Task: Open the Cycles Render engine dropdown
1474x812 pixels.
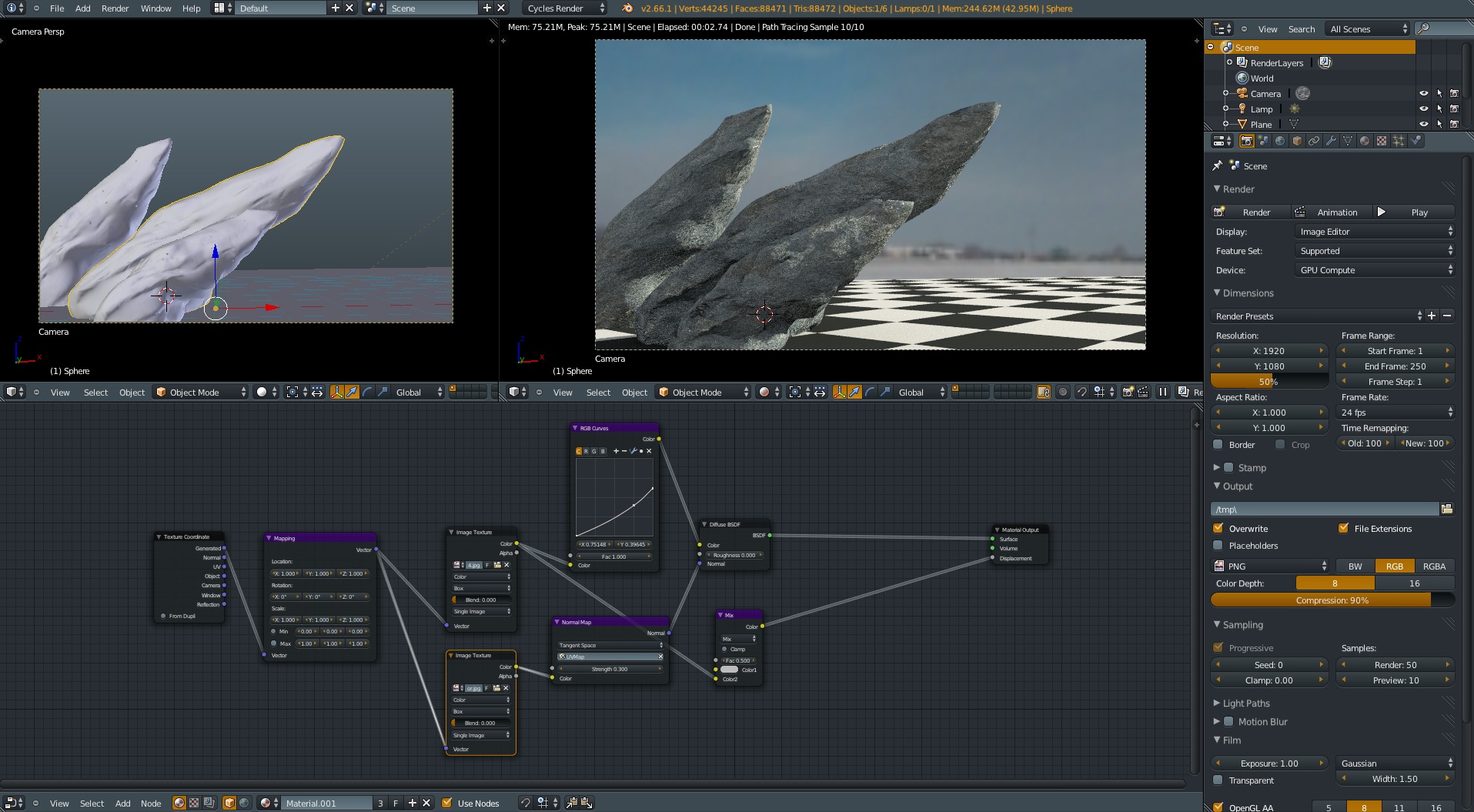Action: pyautogui.click(x=566, y=8)
